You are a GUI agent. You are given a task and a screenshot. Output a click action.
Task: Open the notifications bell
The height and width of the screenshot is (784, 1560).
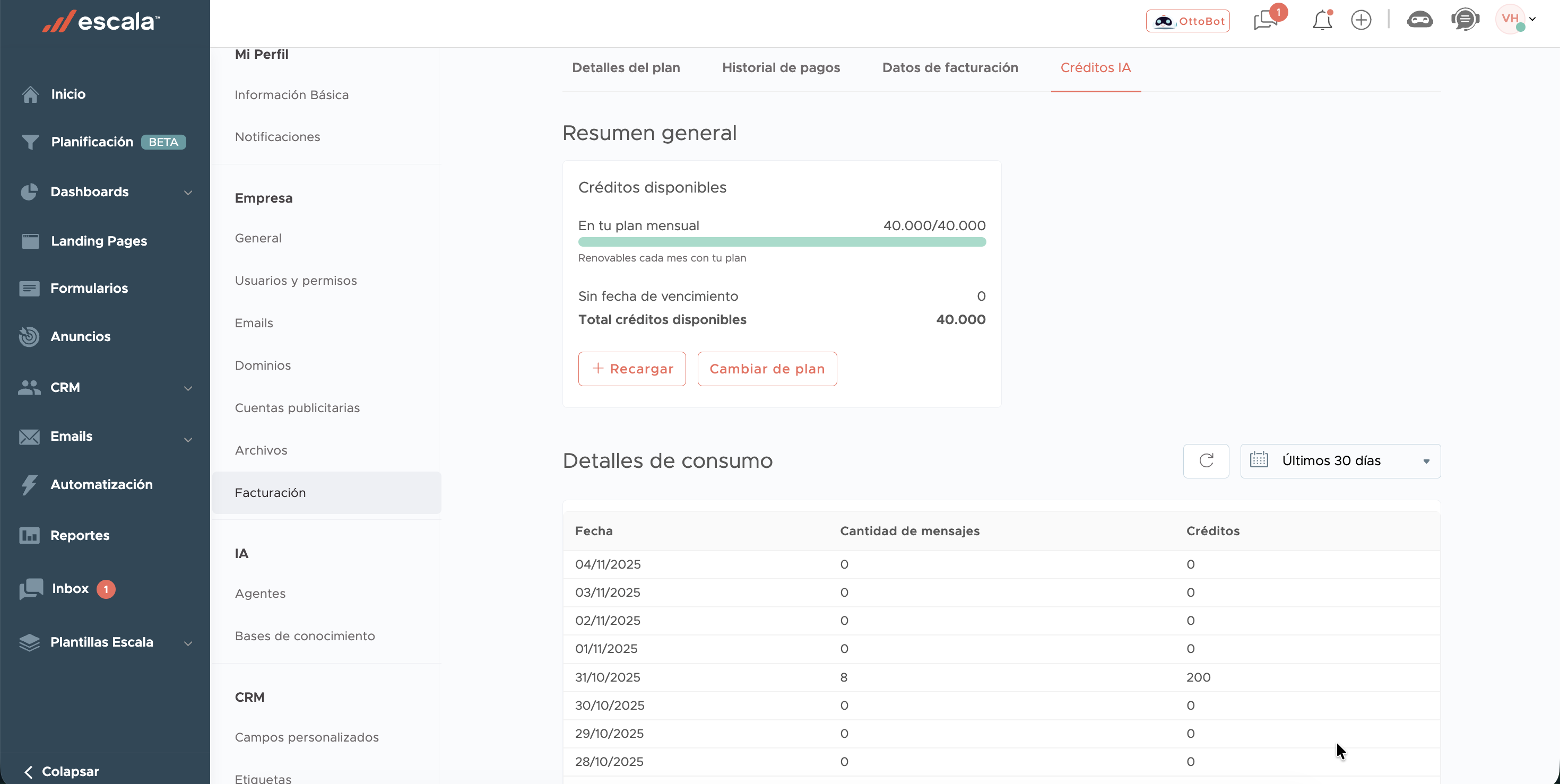click(1322, 21)
